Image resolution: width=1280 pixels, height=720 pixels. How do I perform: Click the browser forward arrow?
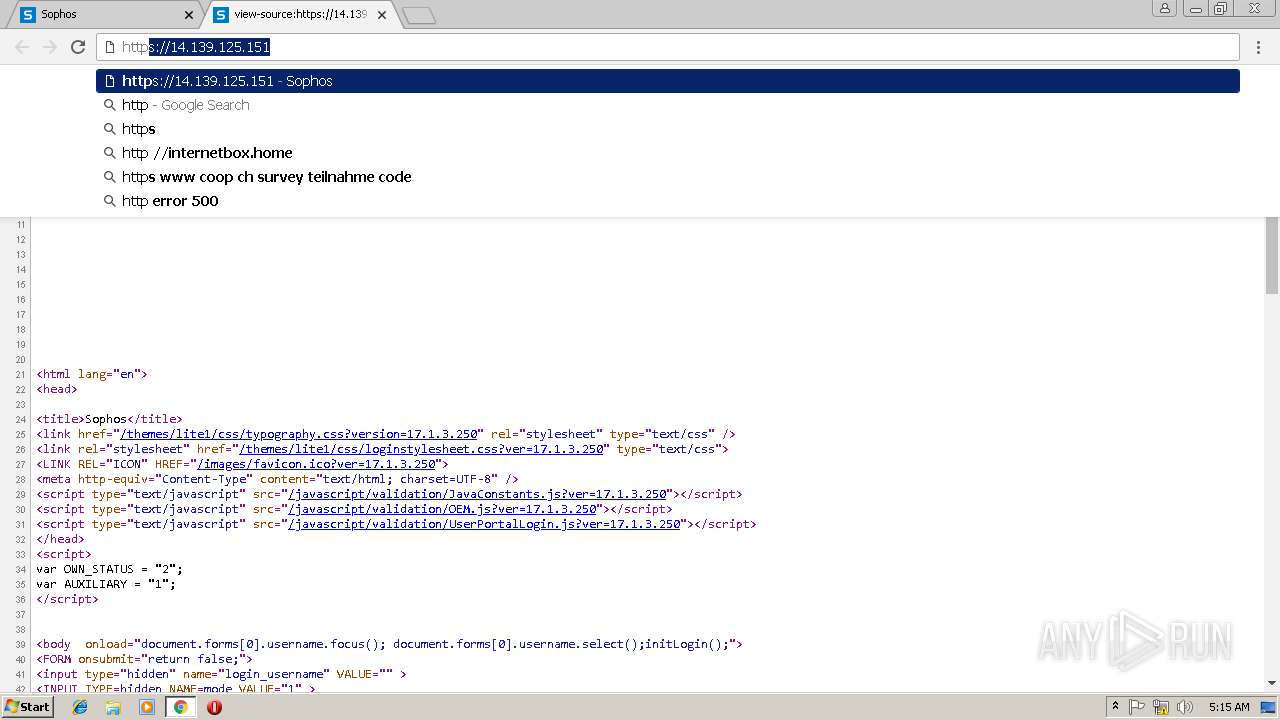(50, 47)
